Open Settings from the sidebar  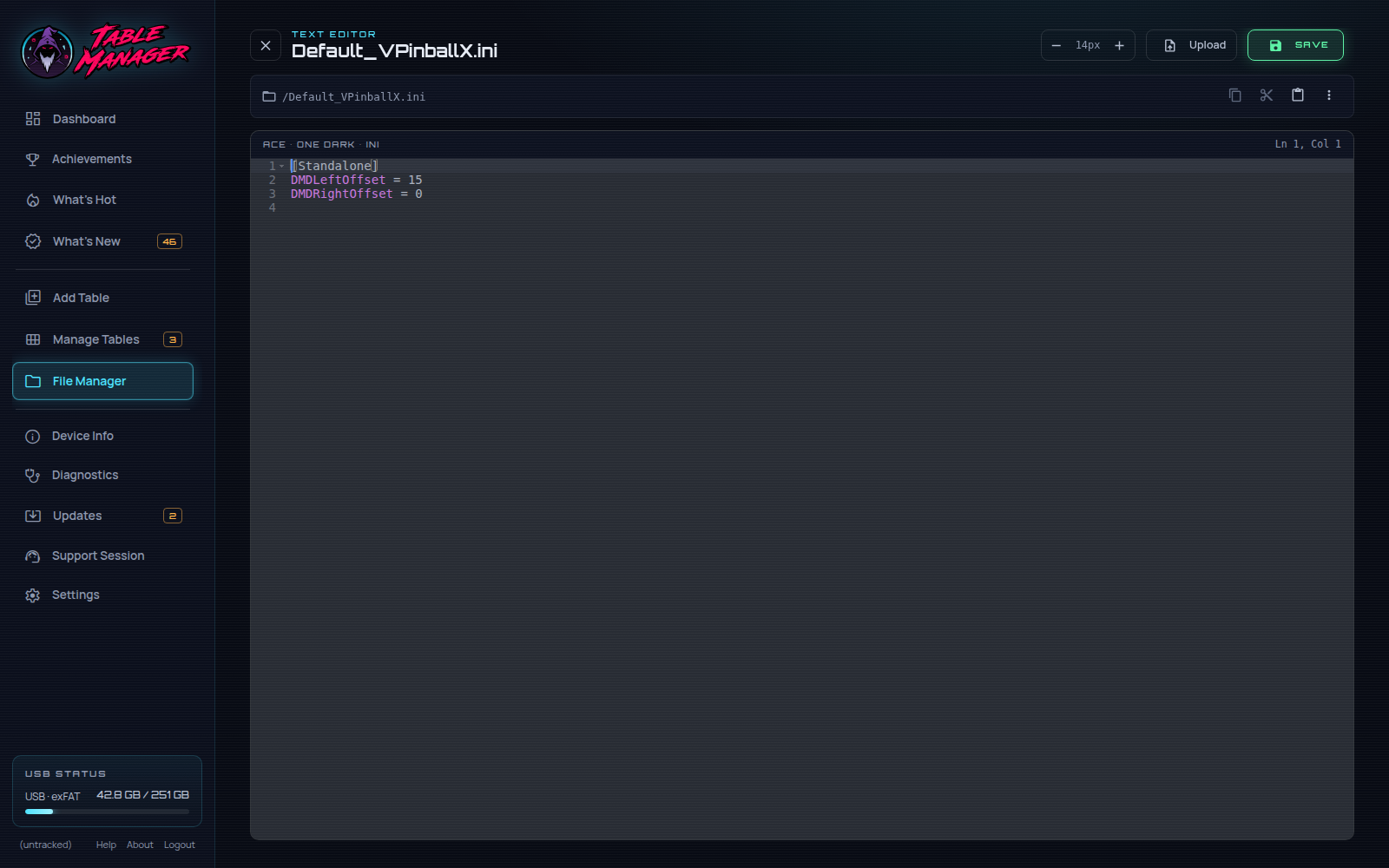point(102,595)
